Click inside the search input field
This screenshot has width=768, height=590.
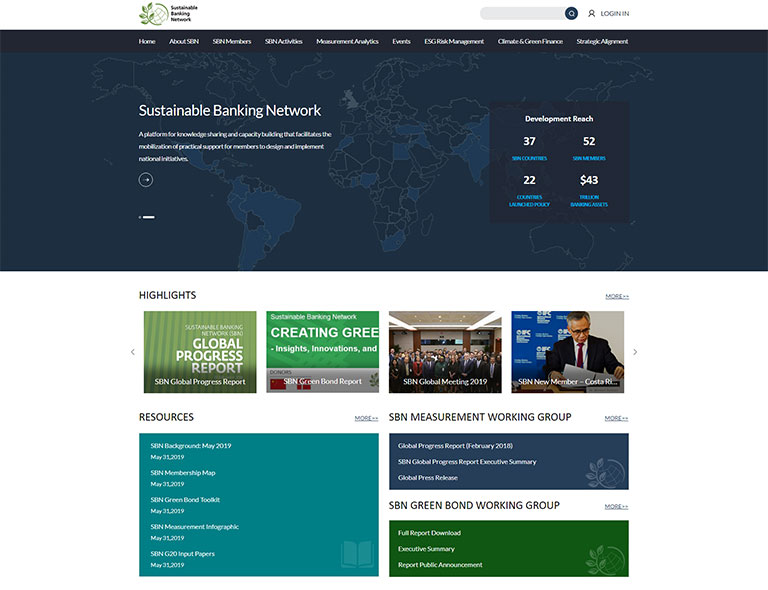(x=521, y=14)
